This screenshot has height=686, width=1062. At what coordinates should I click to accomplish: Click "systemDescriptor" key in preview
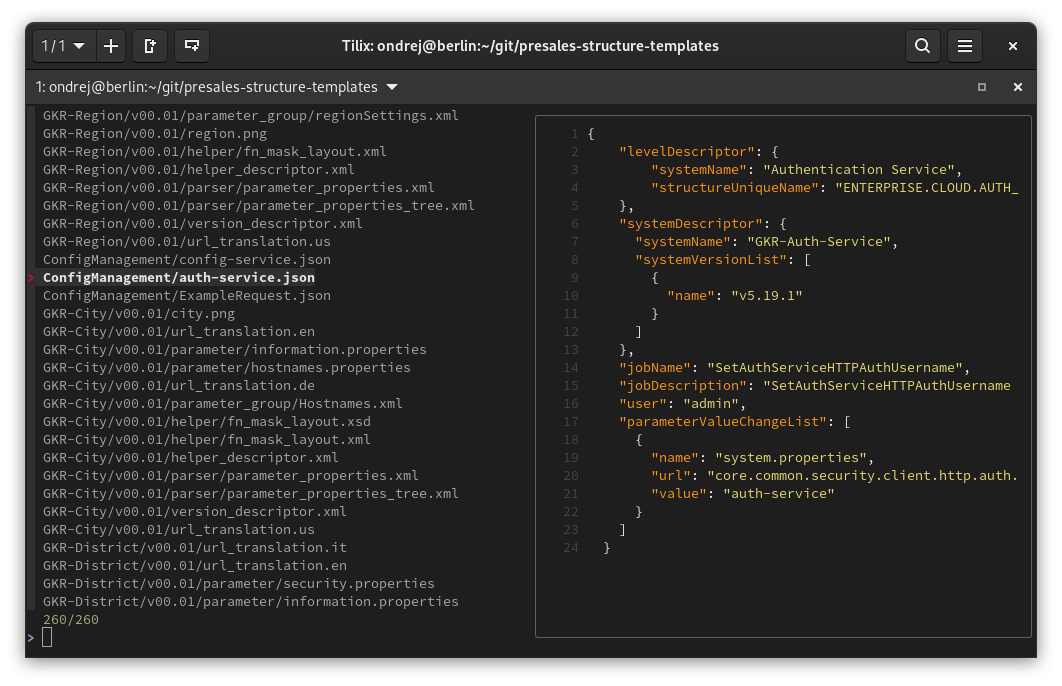coord(691,223)
